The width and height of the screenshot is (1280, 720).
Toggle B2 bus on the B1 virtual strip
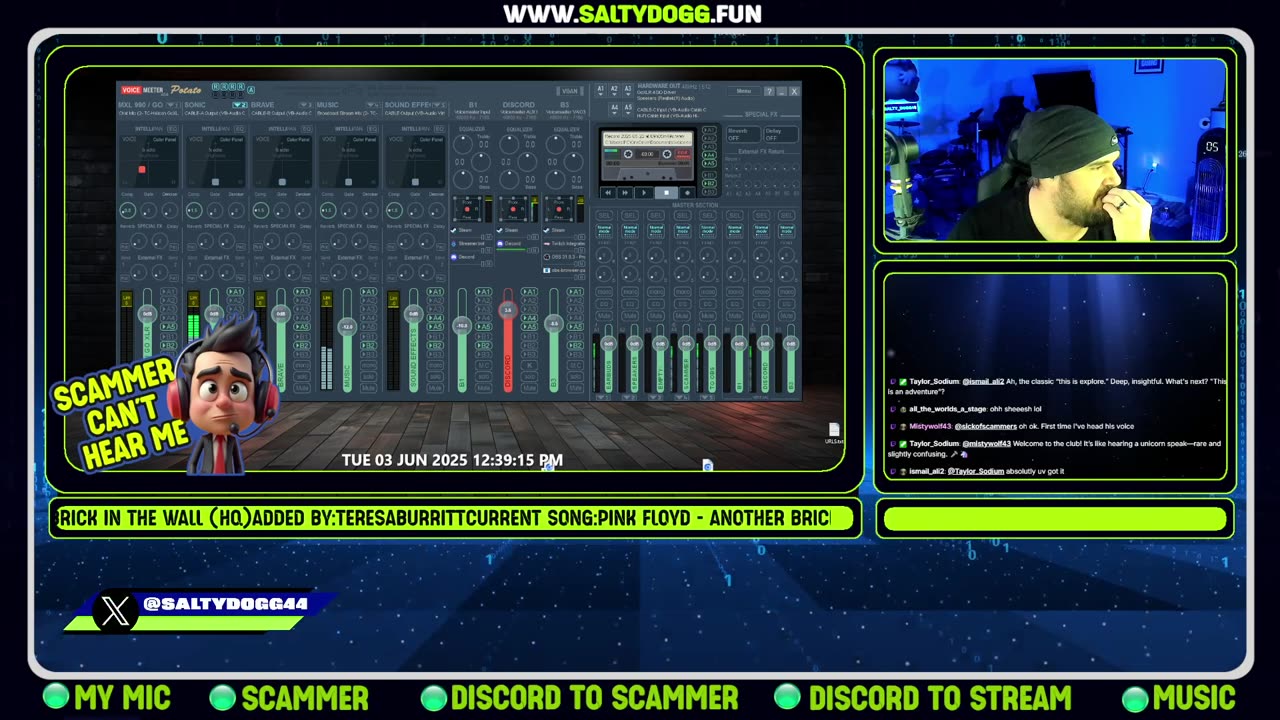pyautogui.click(x=484, y=345)
